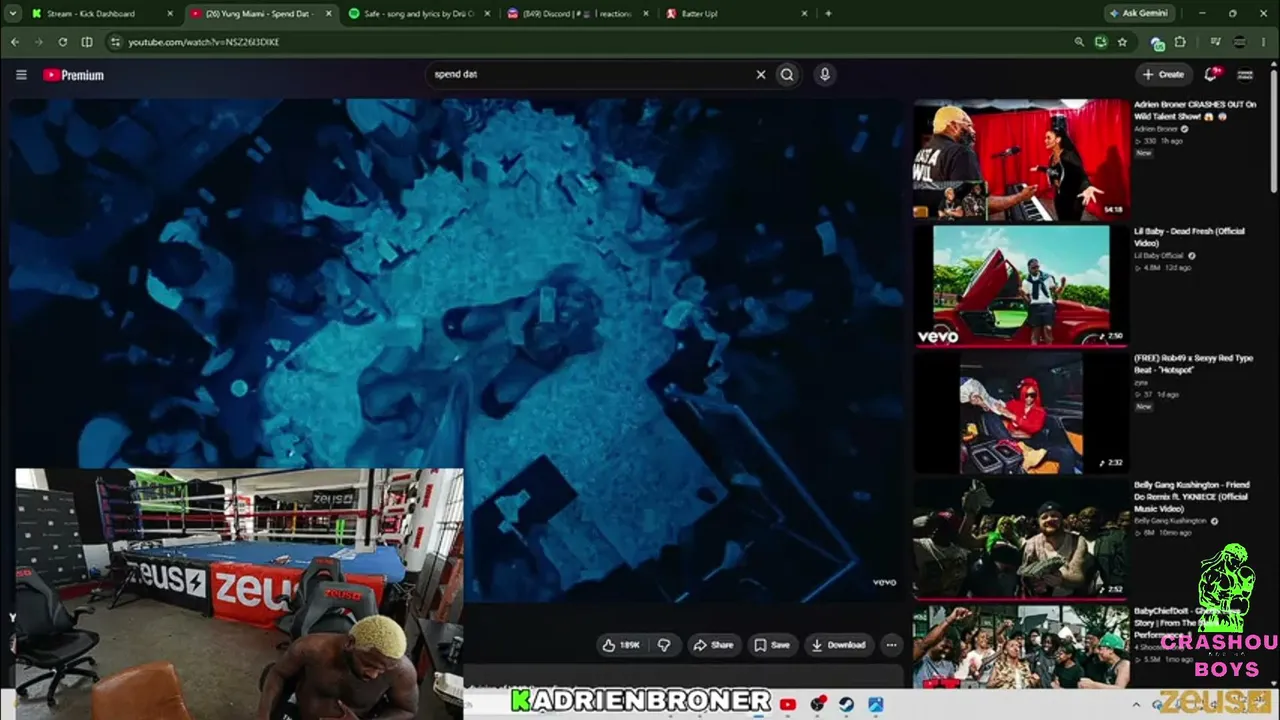Switch to the Batter Up tab
This screenshot has height=720, width=1280.
[738, 14]
